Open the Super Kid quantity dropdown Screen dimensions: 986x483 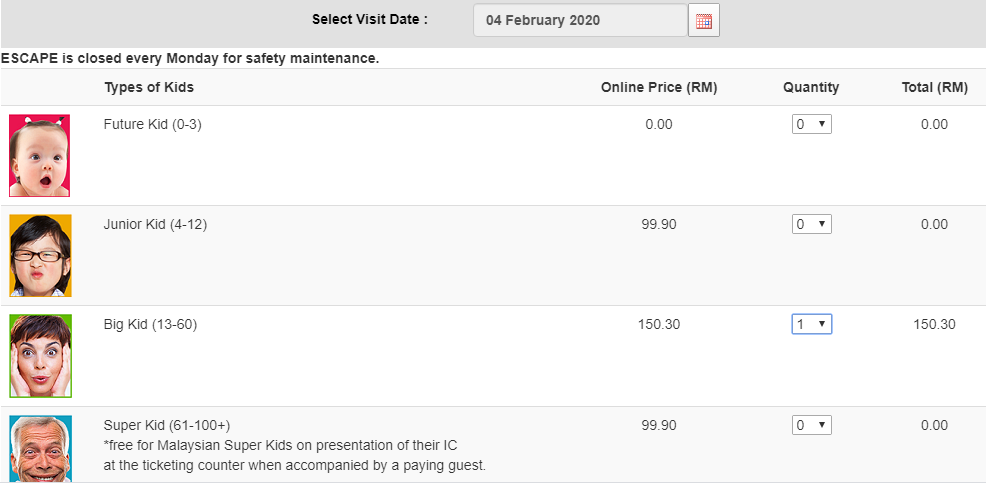pyautogui.click(x=811, y=425)
